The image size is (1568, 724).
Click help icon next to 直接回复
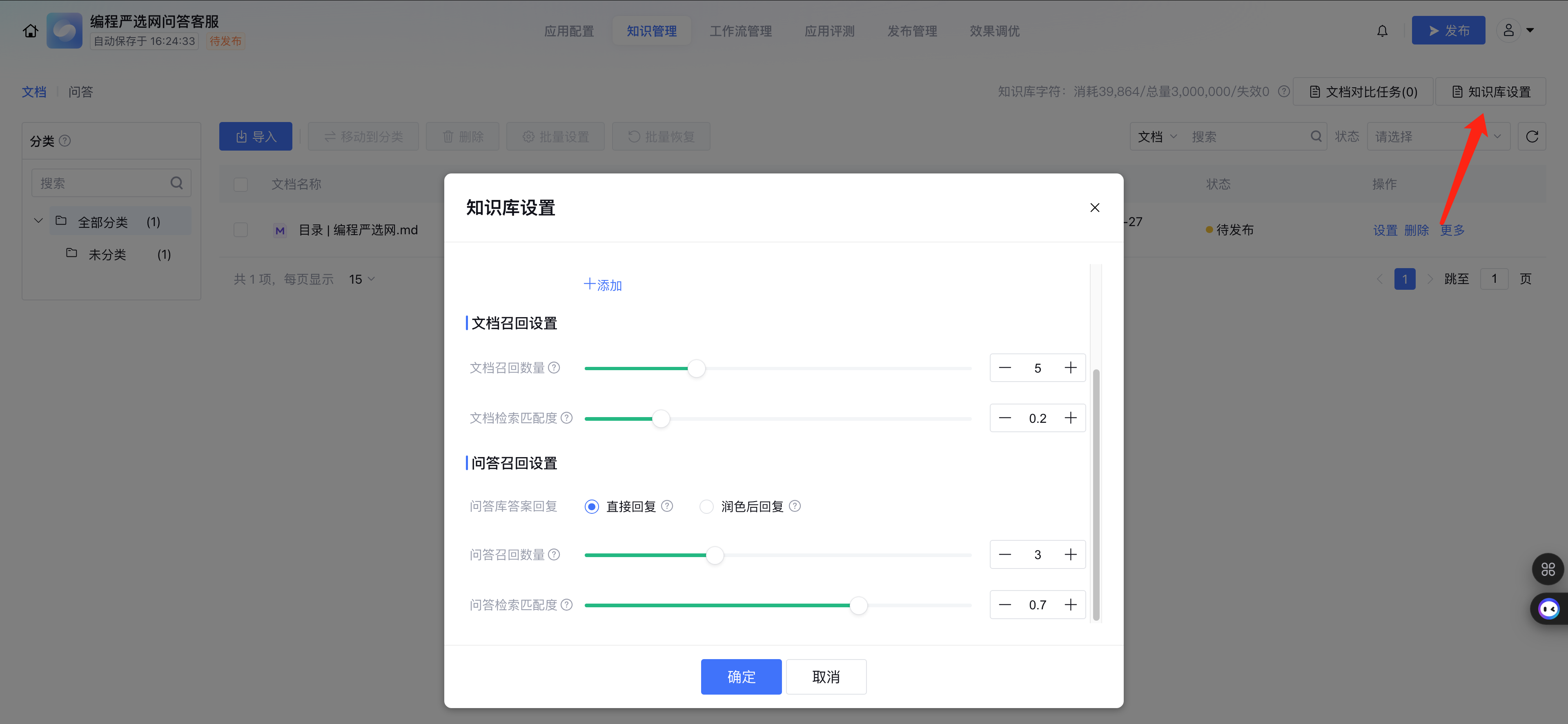(667, 506)
